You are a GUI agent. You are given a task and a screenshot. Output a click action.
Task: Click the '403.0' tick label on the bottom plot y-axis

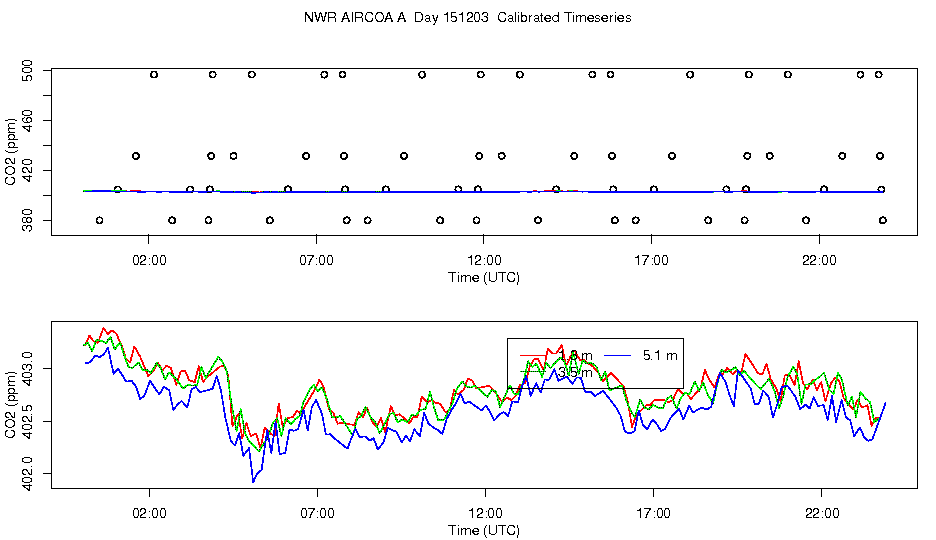pos(29,369)
